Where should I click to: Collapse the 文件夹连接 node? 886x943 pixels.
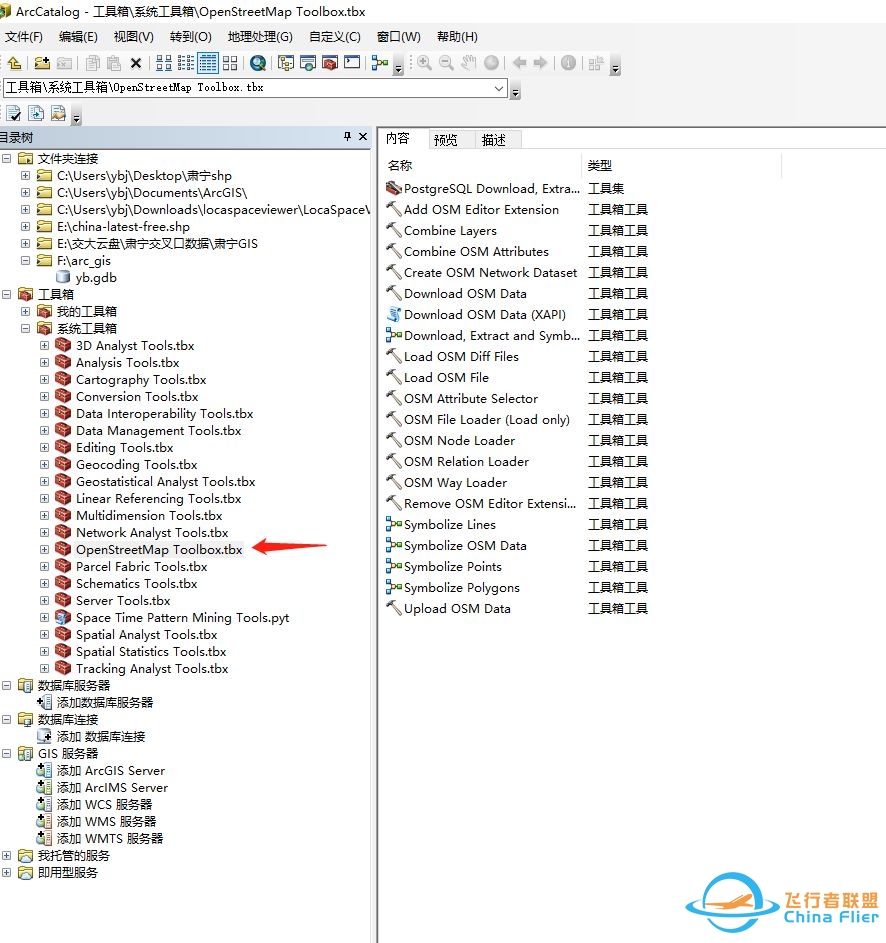coord(6,159)
